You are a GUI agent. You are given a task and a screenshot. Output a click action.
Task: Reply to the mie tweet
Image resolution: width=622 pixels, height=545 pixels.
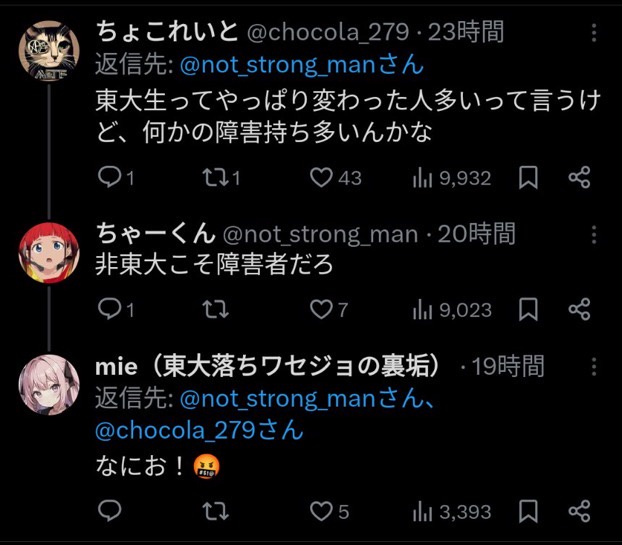(x=109, y=511)
